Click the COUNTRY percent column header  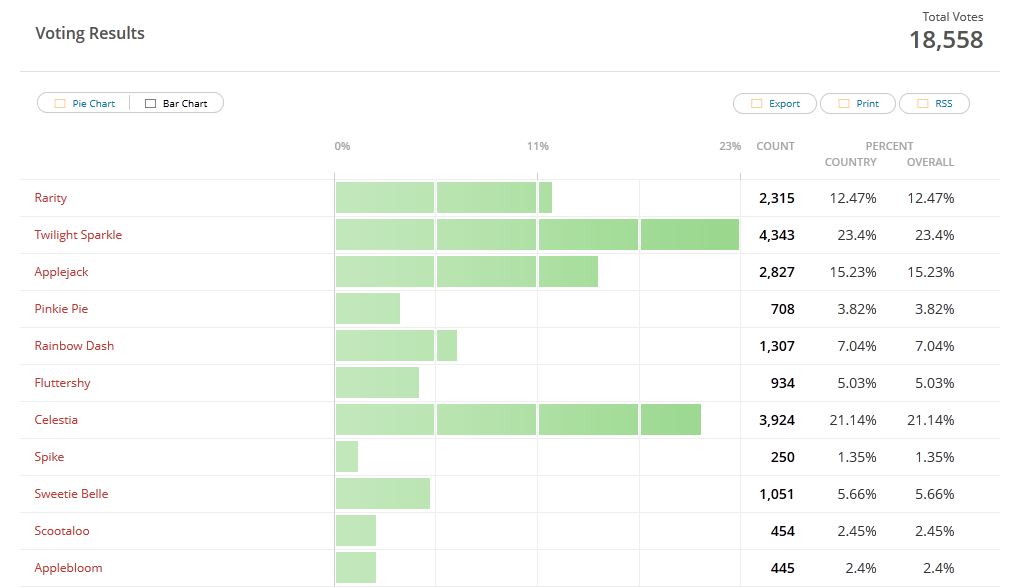click(x=850, y=162)
